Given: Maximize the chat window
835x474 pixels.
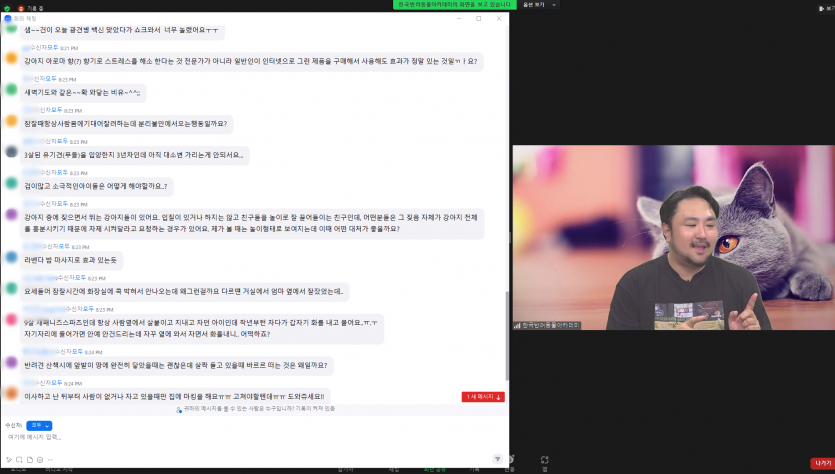Looking at the screenshot, I should 478,19.
